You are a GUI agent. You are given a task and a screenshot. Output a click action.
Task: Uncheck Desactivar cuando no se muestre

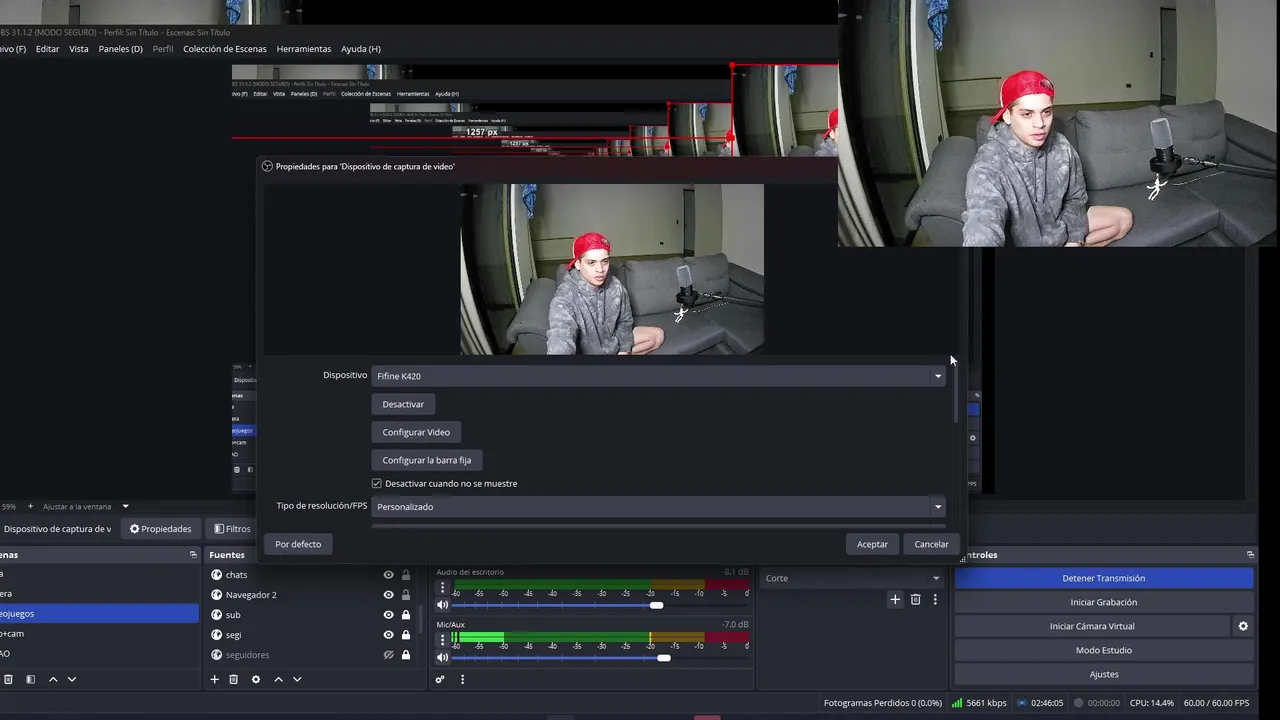click(377, 484)
